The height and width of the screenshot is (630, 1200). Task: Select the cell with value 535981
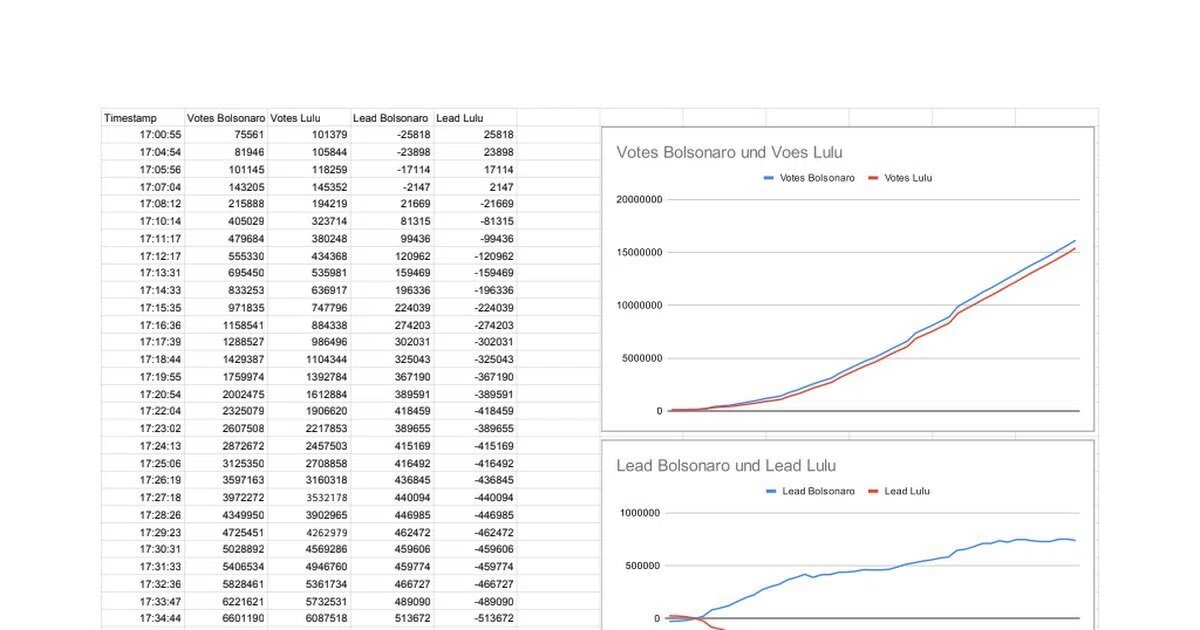[x=309, y=273]
